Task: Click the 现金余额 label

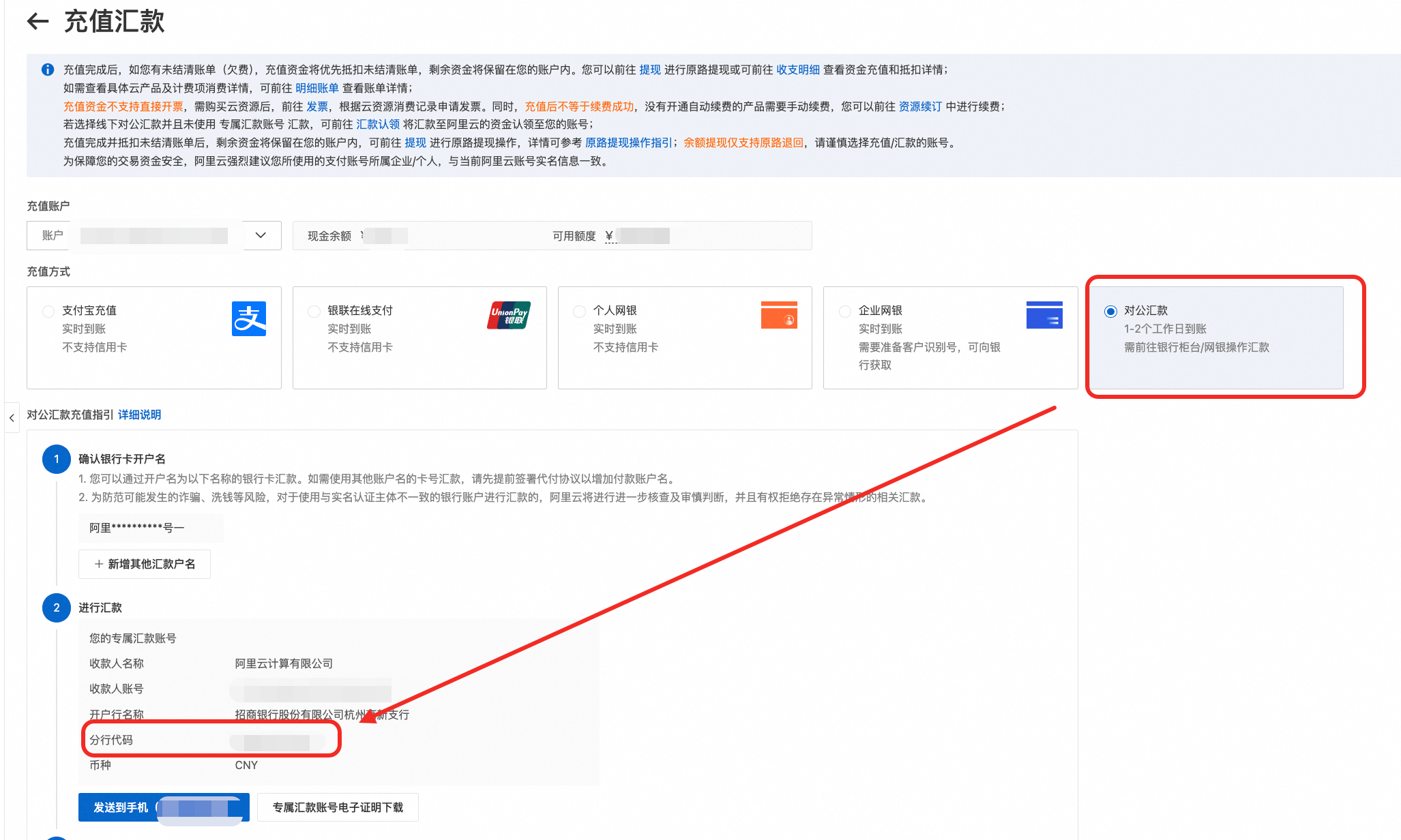Action: (x=329, y=236)
